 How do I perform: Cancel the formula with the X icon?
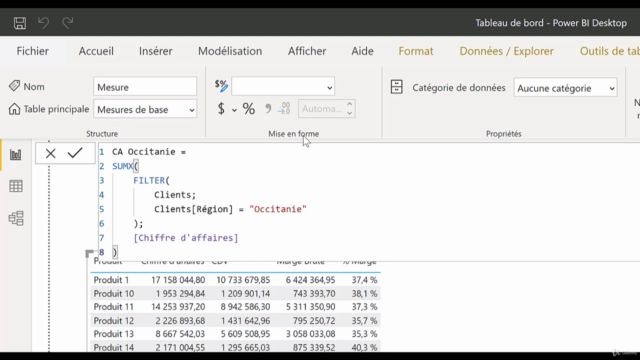pos(51,153)
